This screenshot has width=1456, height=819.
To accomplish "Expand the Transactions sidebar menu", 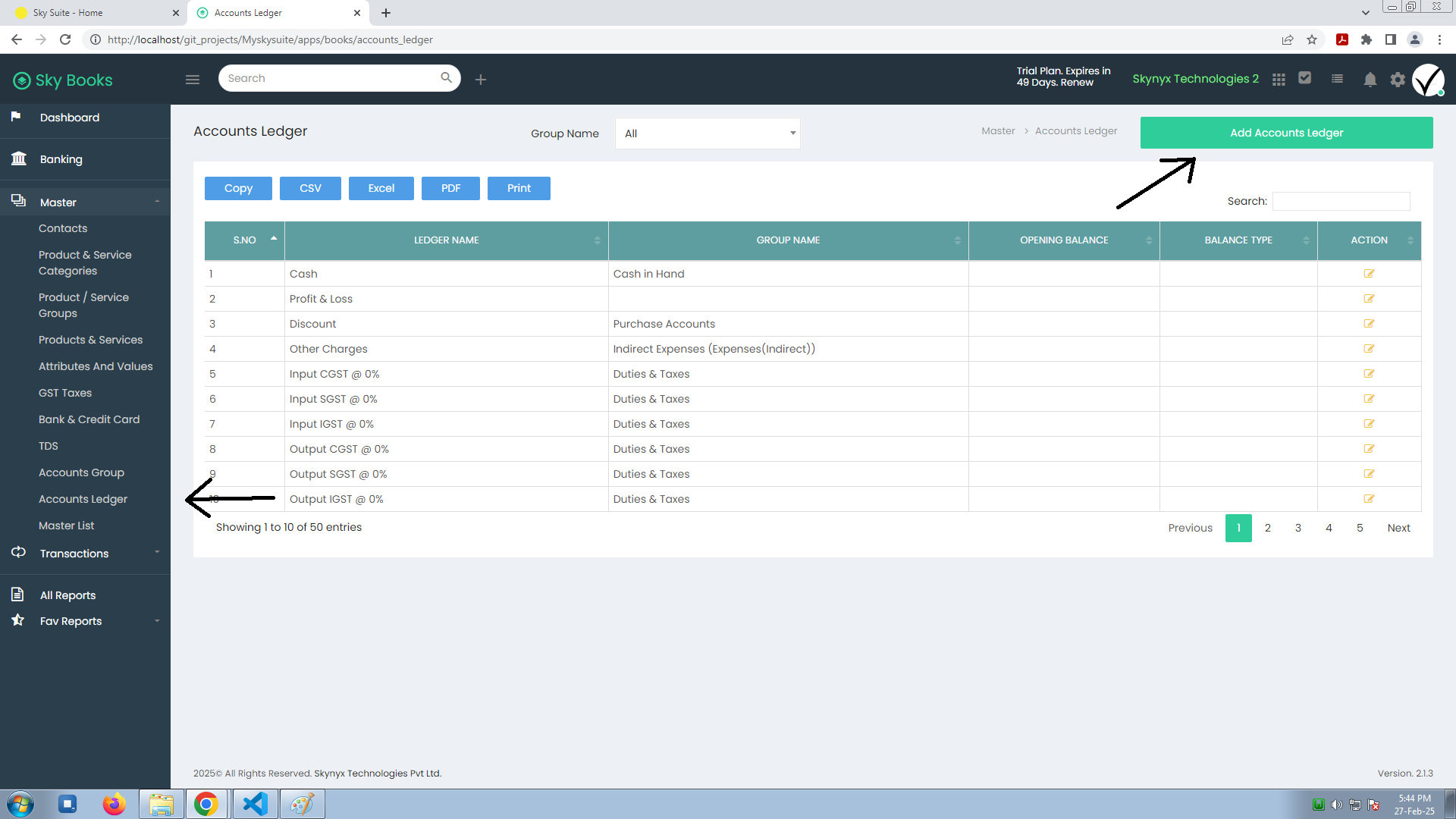I will click(x=85, y=554).
